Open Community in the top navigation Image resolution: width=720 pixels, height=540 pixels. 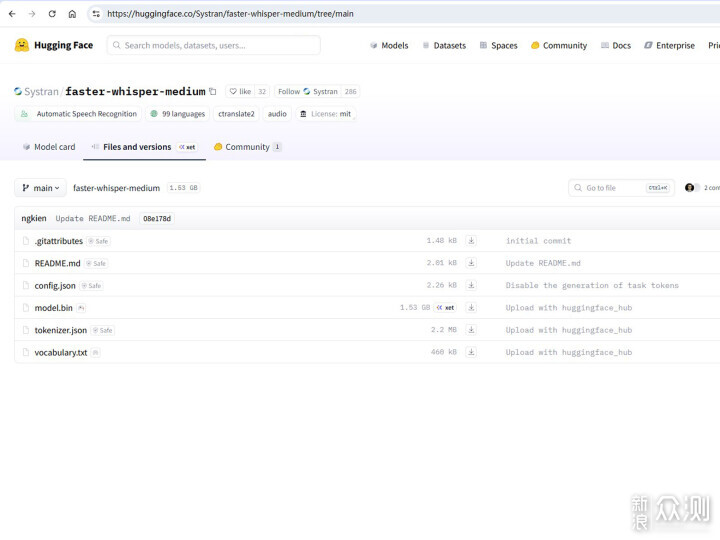[559, 45]
